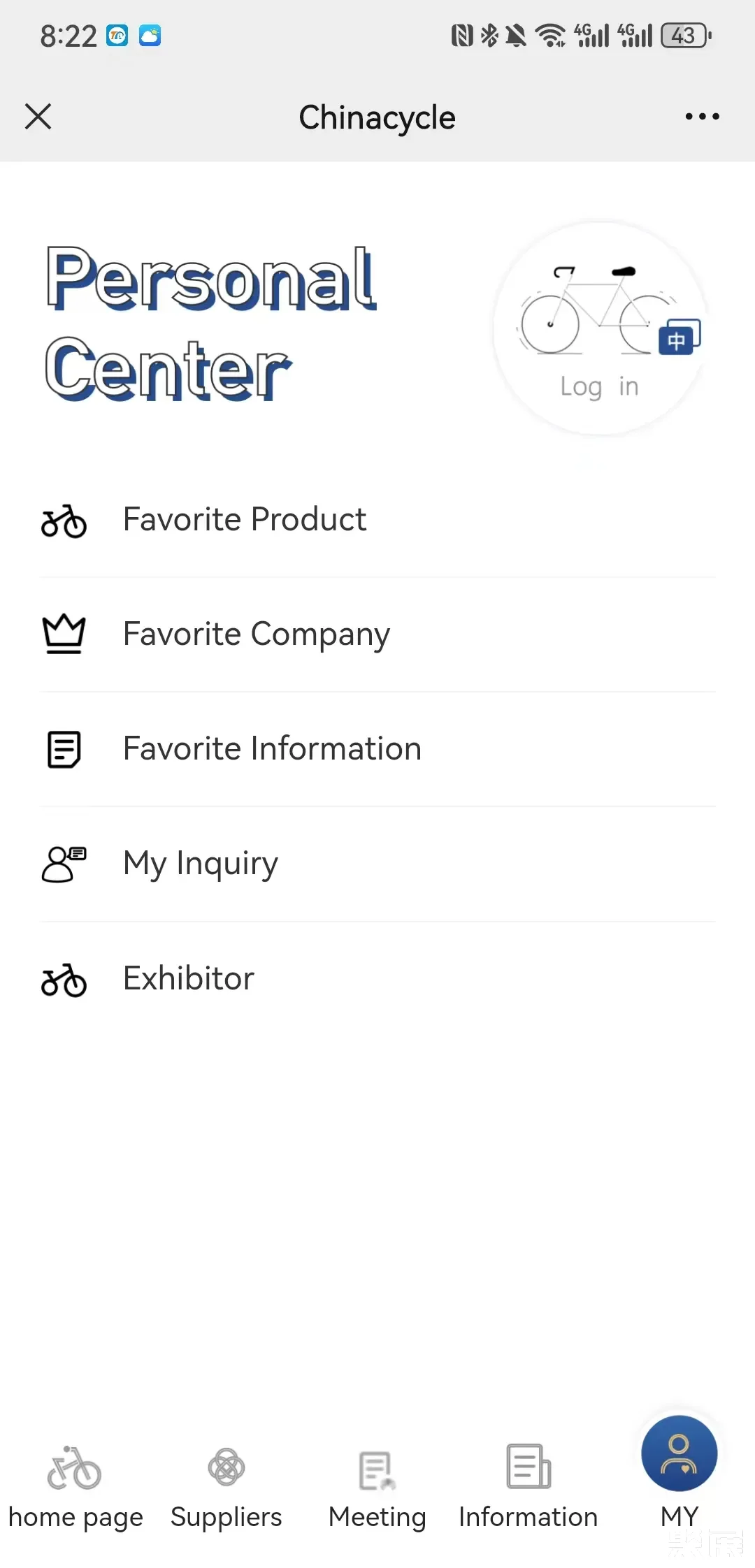755x1568 pixels.
Task: Open the Favorite Company entry
Action: coord(256,634)
